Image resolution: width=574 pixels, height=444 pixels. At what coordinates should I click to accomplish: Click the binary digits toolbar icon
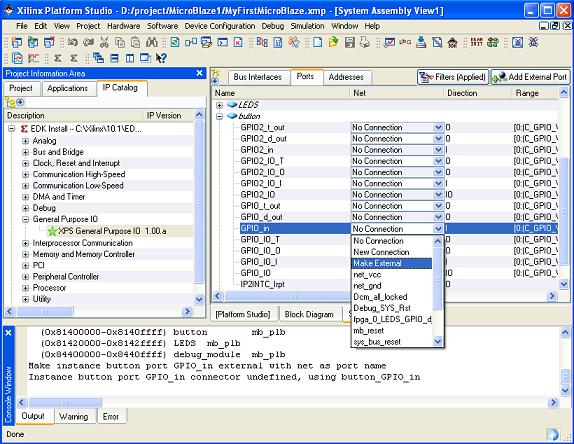pos(477,42)
